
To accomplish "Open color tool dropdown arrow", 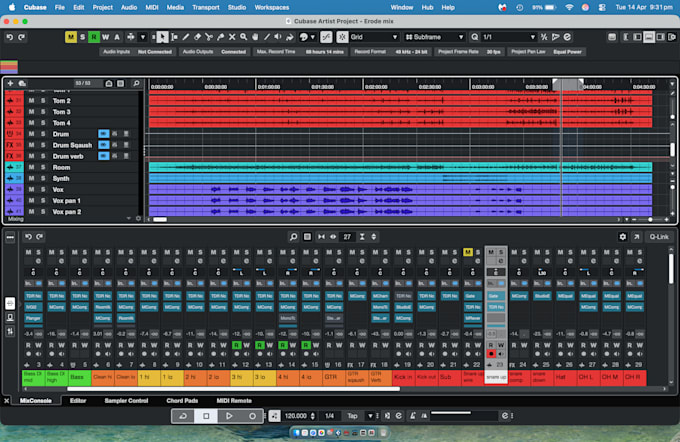I will click(x=313, y=37).
